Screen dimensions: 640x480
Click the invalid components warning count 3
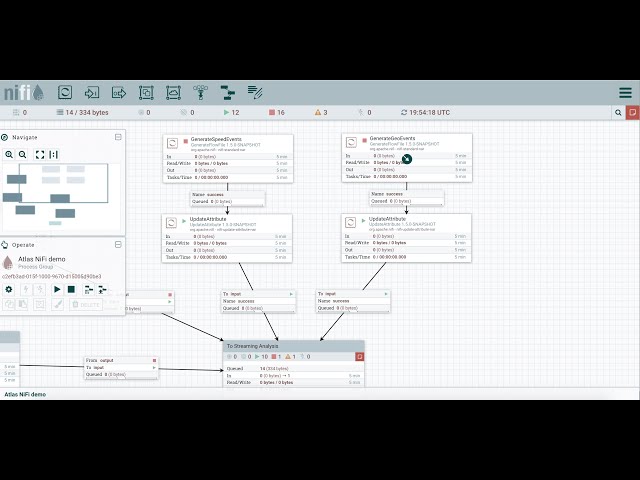pos(321,113)
